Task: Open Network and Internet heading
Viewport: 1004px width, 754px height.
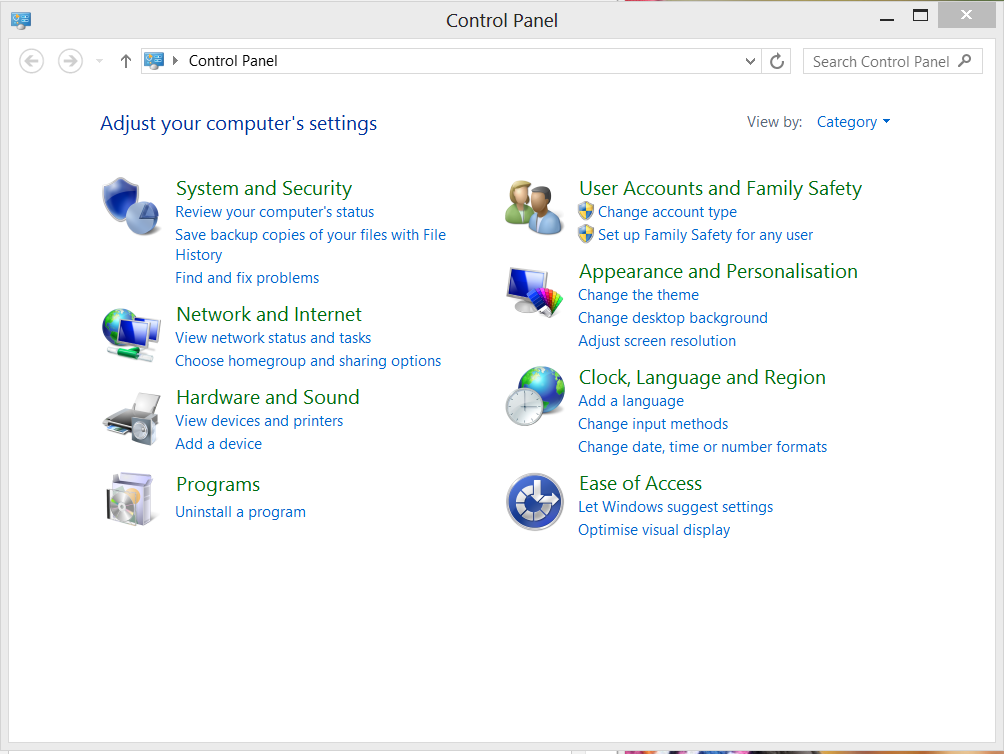Action: 269,314
